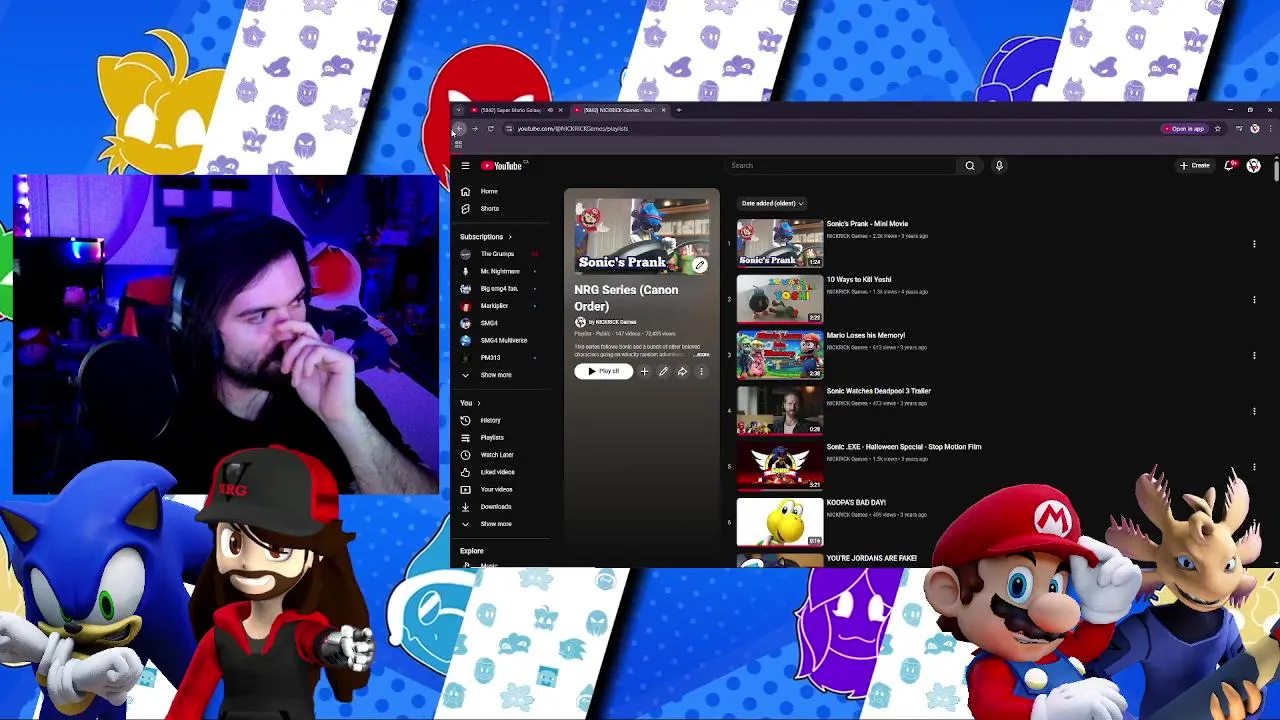Click the Home icon in sidebar
Screen dimensions: 1280x720
pyautogui.click(x=465, y=191)
